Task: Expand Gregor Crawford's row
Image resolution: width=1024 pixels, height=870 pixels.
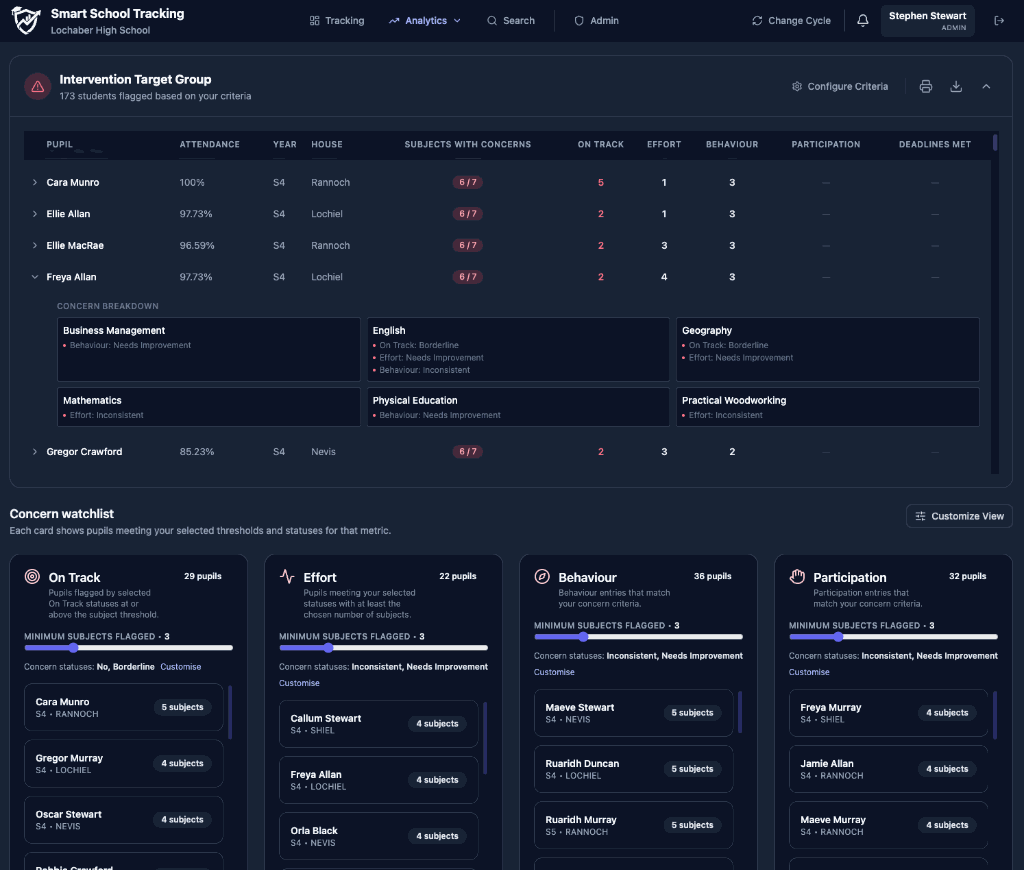Action: 35,451
